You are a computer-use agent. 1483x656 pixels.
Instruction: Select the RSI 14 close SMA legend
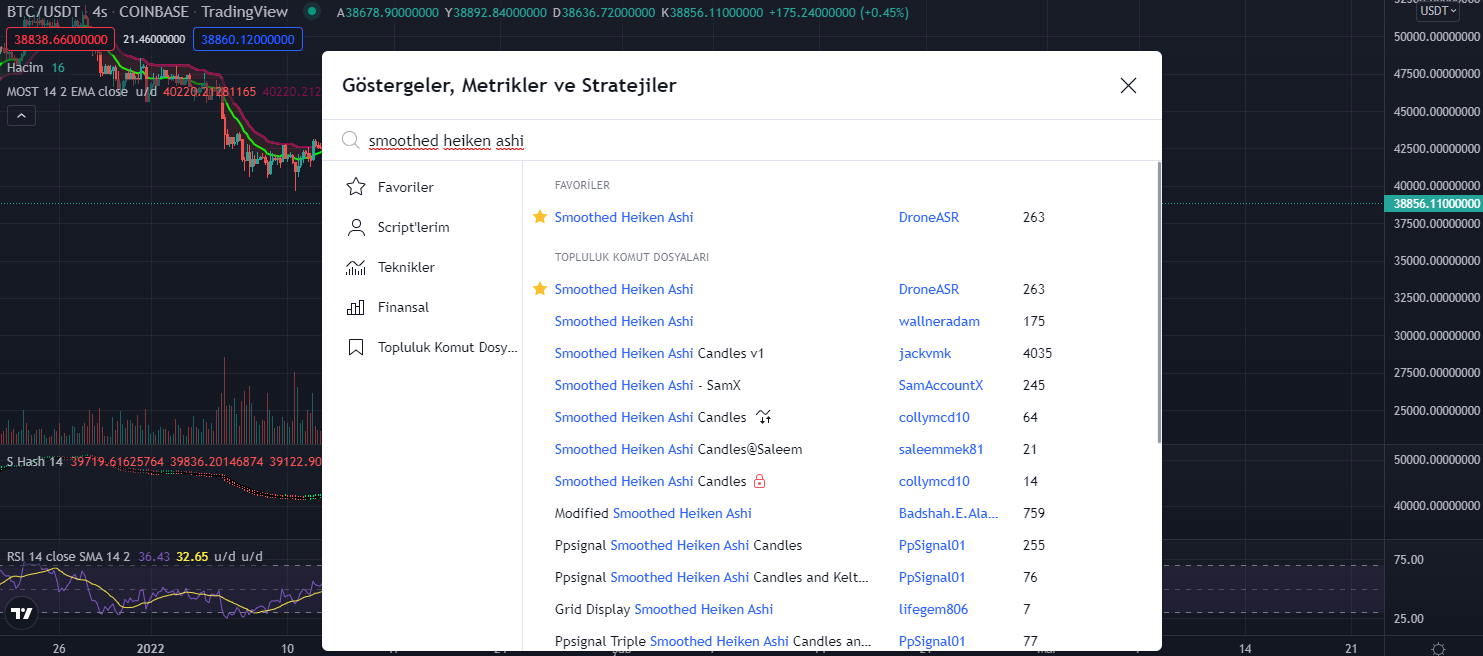(x=69, y=556)
